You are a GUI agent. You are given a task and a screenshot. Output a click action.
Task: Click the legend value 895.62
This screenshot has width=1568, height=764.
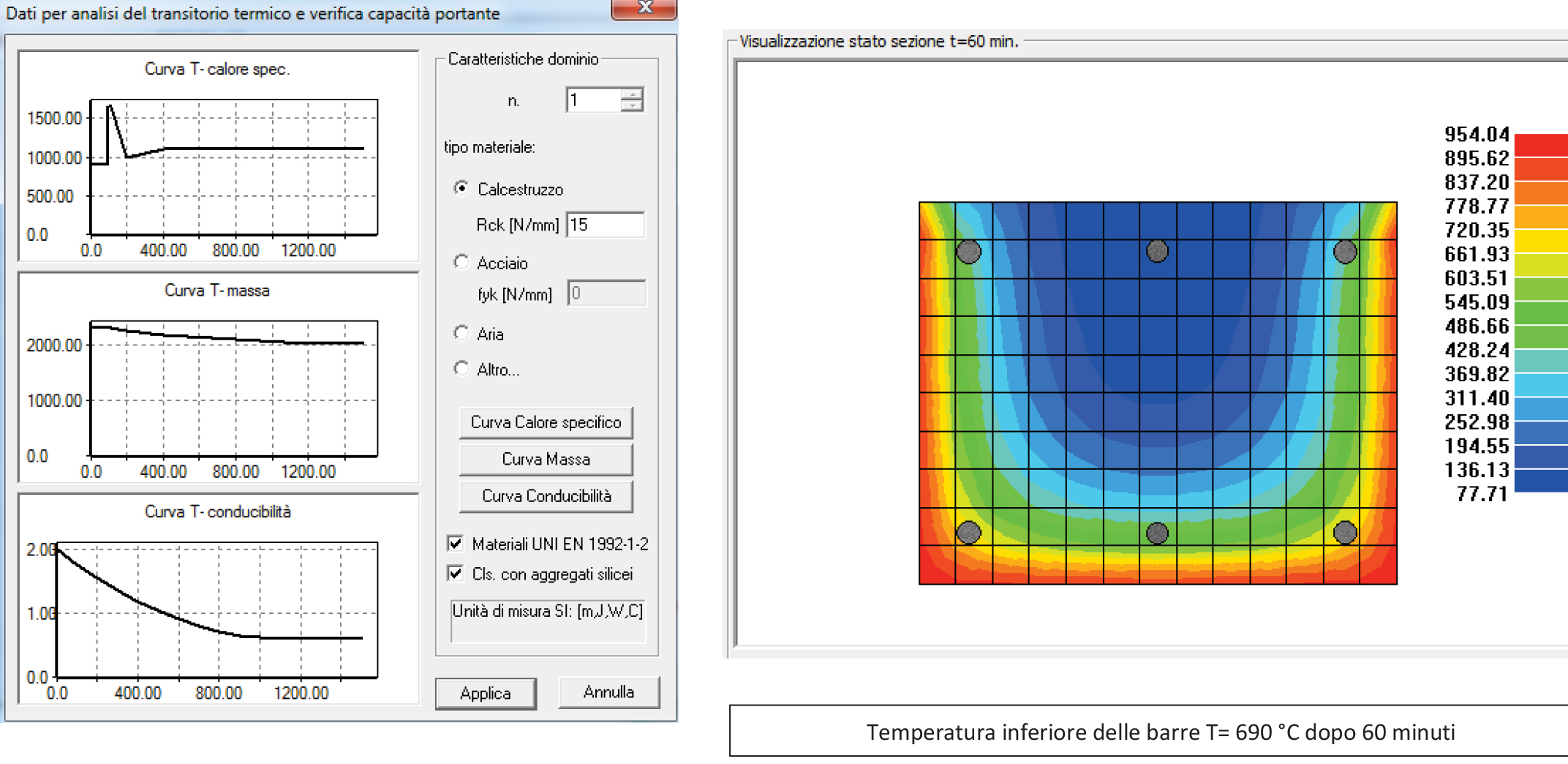tap(1477, 158)
